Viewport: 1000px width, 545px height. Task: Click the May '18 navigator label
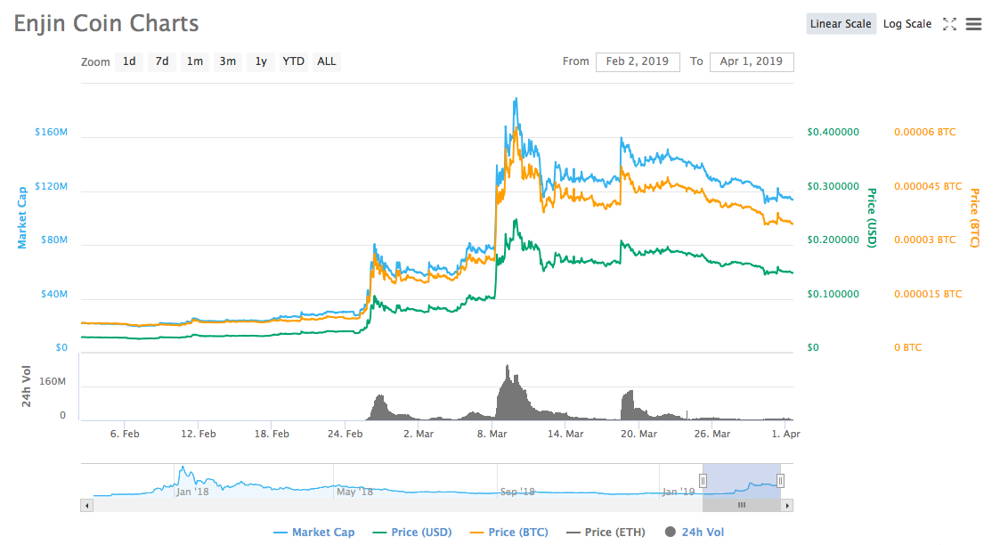click(x=355, y=491)
